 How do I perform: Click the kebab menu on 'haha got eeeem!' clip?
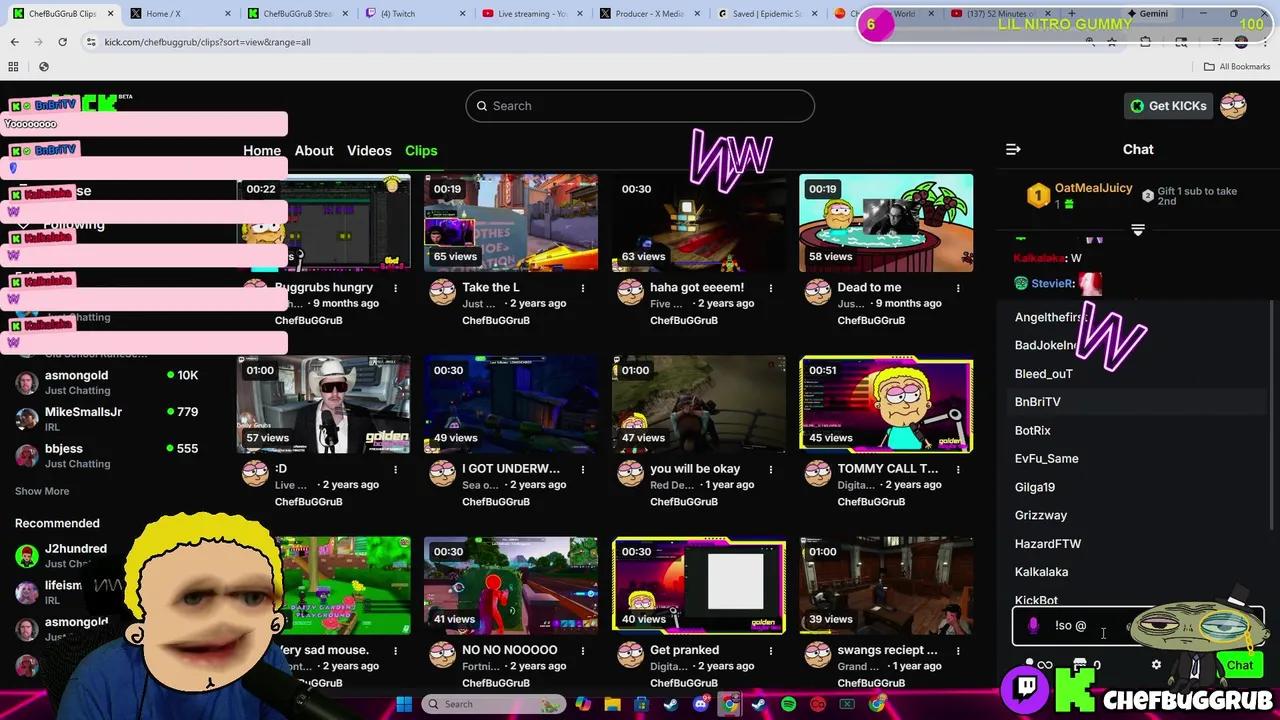(x=770, y=287)
